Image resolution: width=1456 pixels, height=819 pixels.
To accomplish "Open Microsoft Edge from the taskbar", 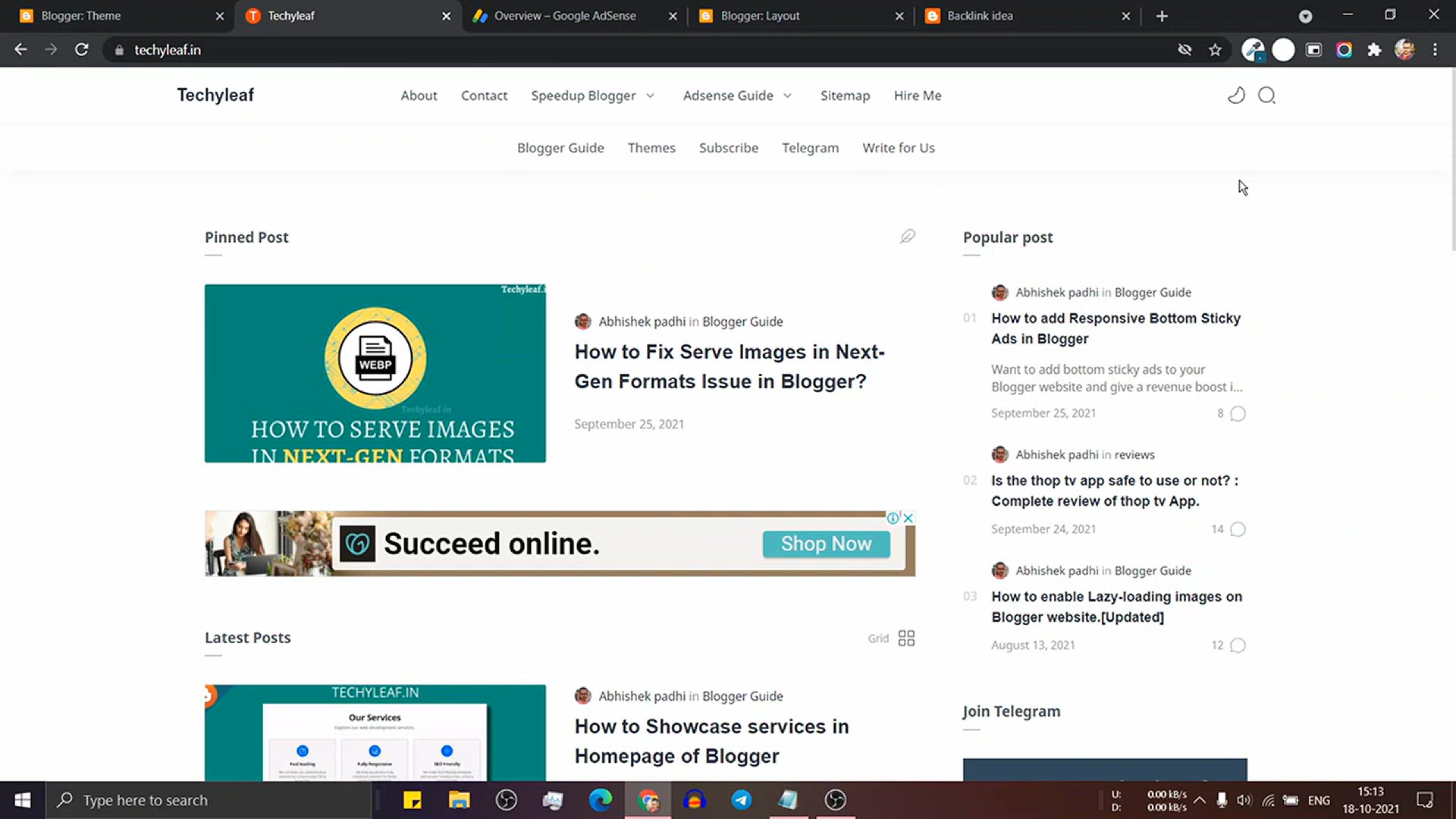I will 600,800.
